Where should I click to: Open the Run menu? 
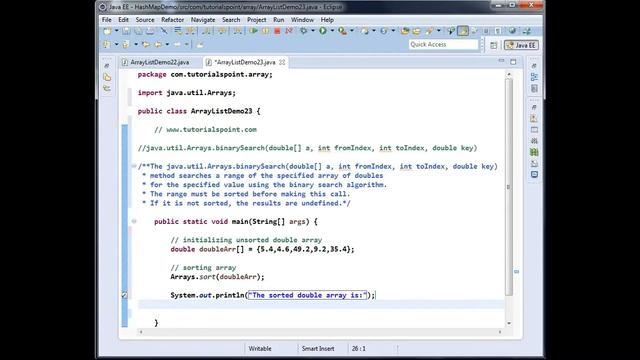pyautogui.click(x=279, y=20)
